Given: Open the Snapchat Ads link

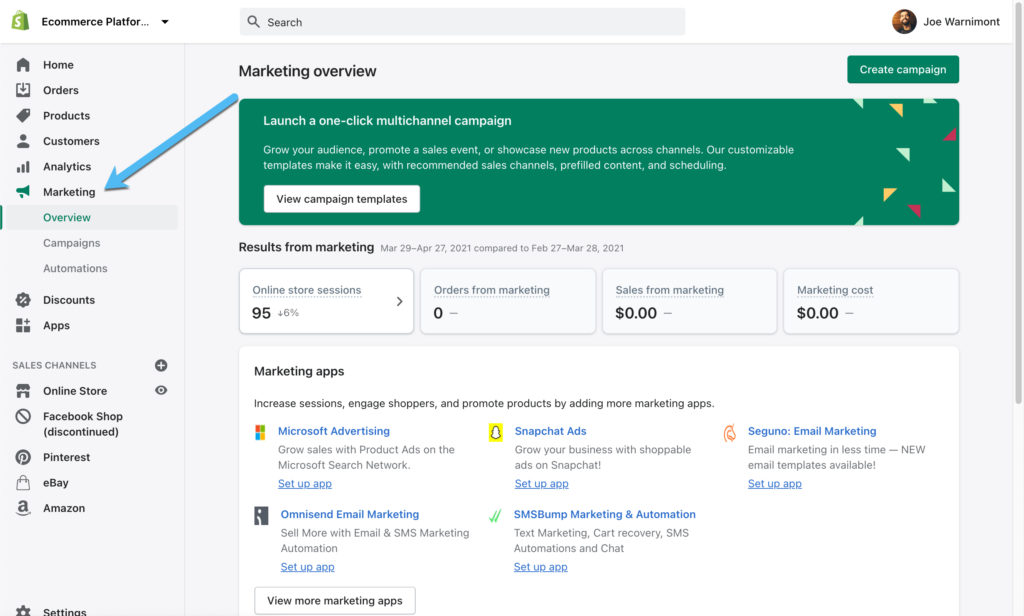Looking at the screenshot, I should pyautogui.click(x=551, y=431).
